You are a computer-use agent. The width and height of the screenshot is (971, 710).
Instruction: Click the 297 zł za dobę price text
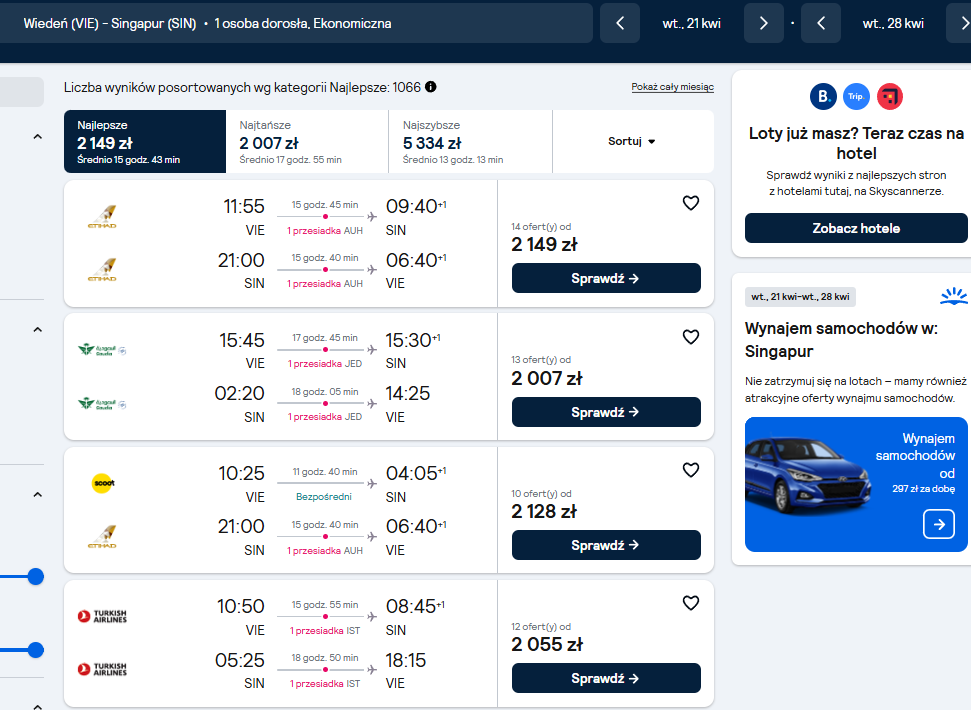[x=923, y=488]
